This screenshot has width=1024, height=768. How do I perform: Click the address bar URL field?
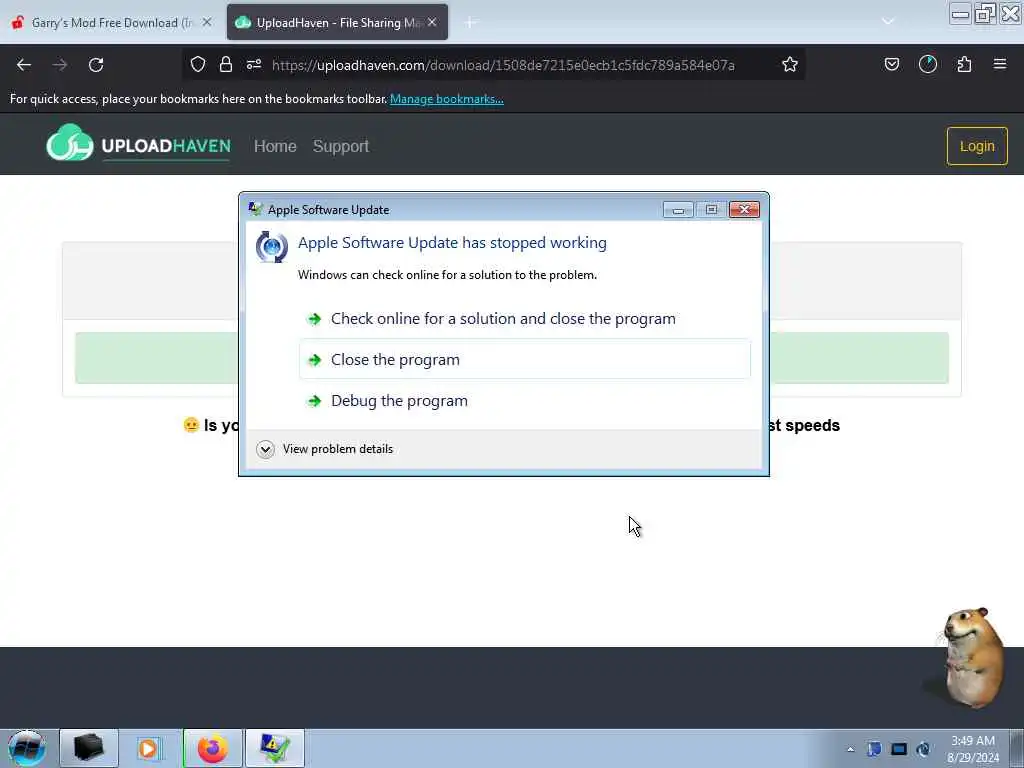point(504,65)
